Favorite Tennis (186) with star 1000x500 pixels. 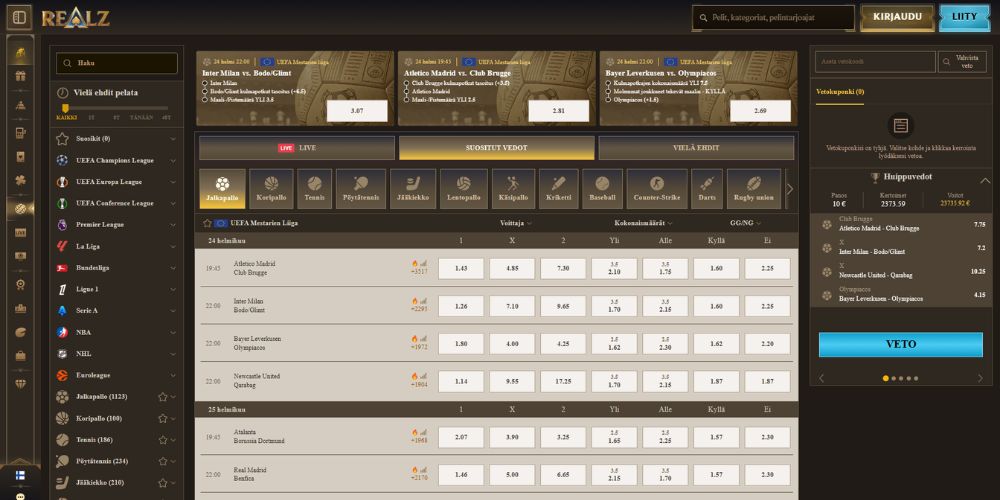pos(163,439)
